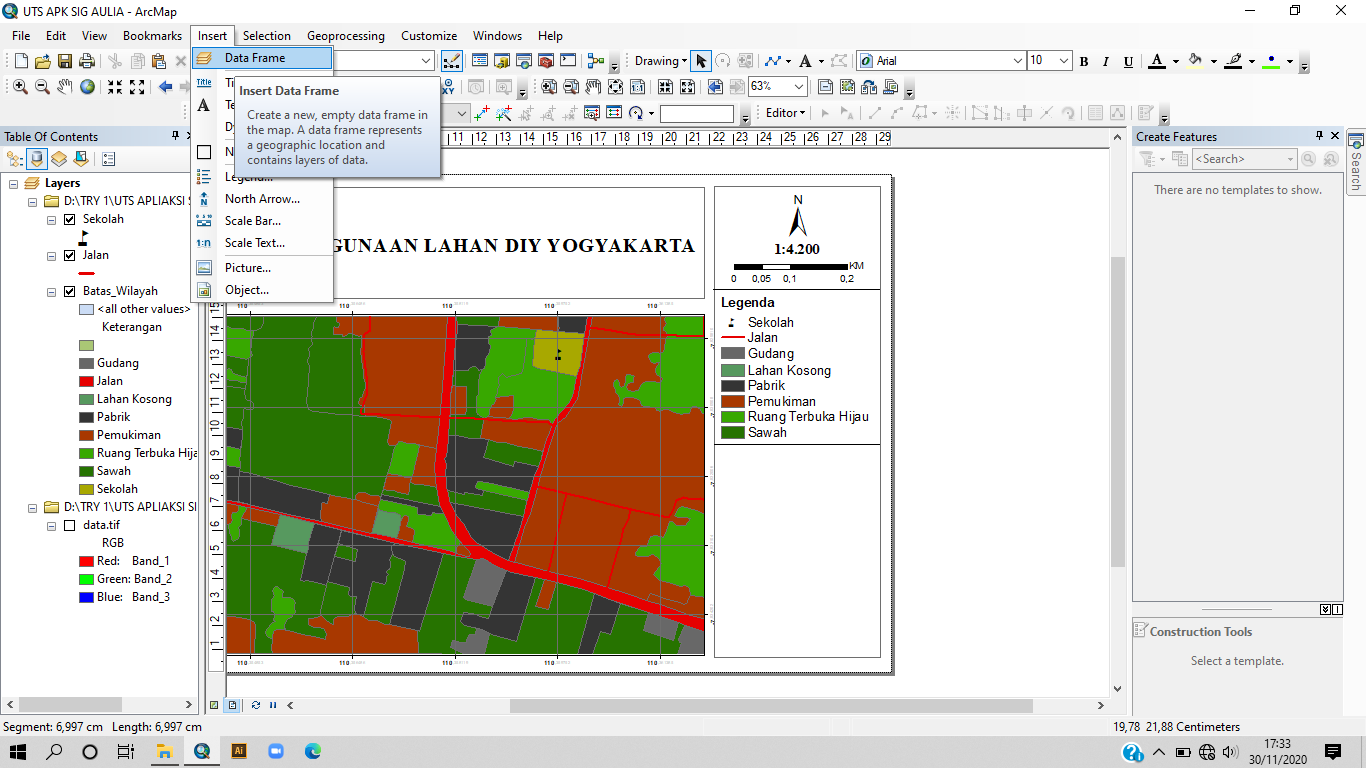Click the red Jalan line symbol swatch

tap(87, 273)
